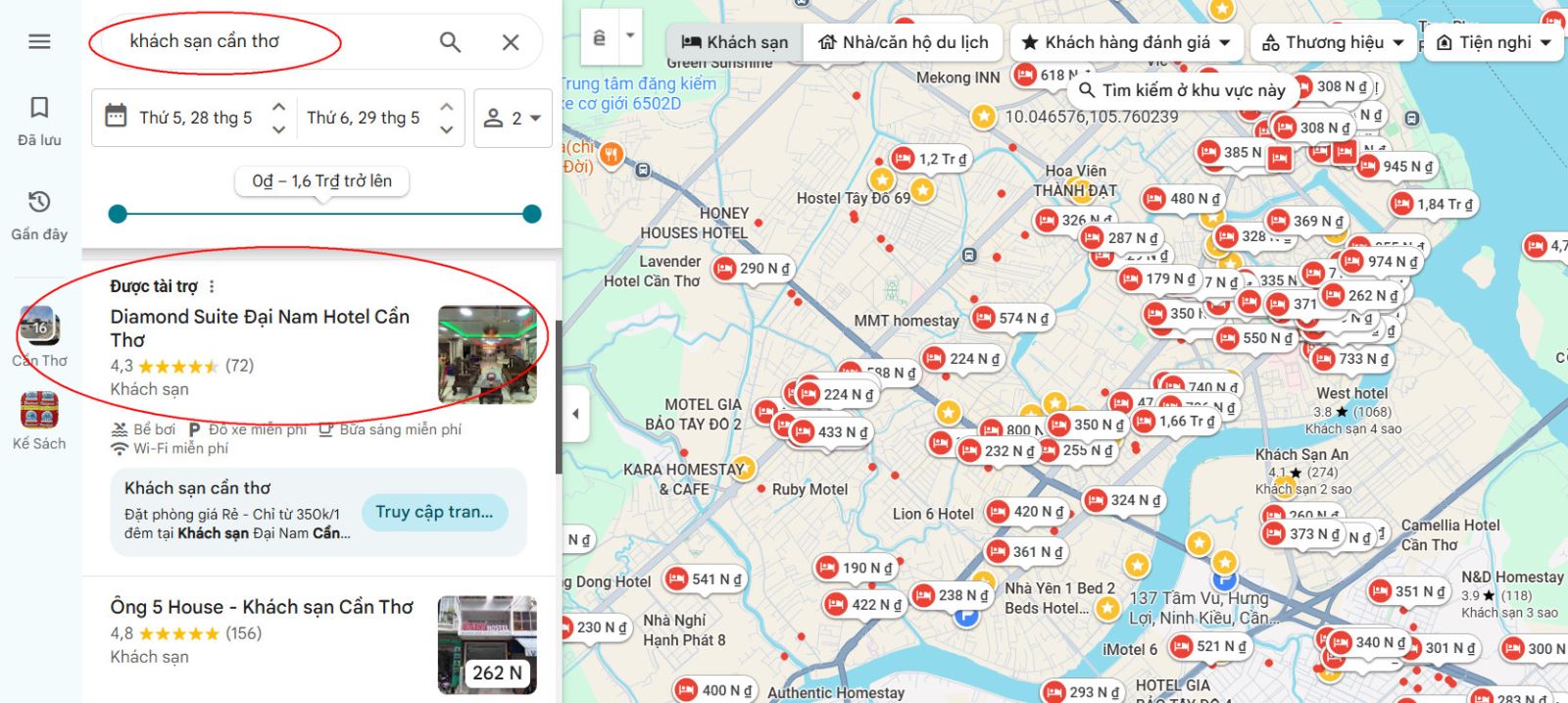Click the right price slider handle
The width and height of the screenshot is (1568, 703).
[532, 214]
